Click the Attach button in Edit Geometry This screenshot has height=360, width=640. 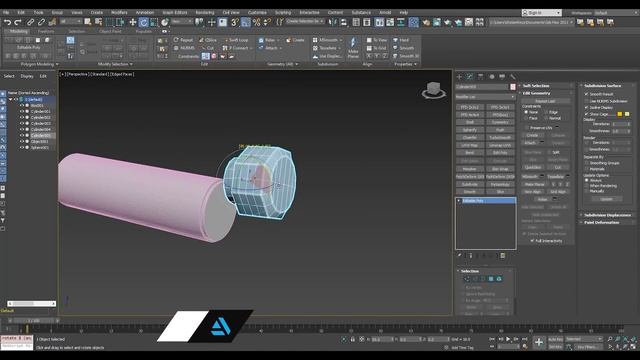tap(530, 143)
